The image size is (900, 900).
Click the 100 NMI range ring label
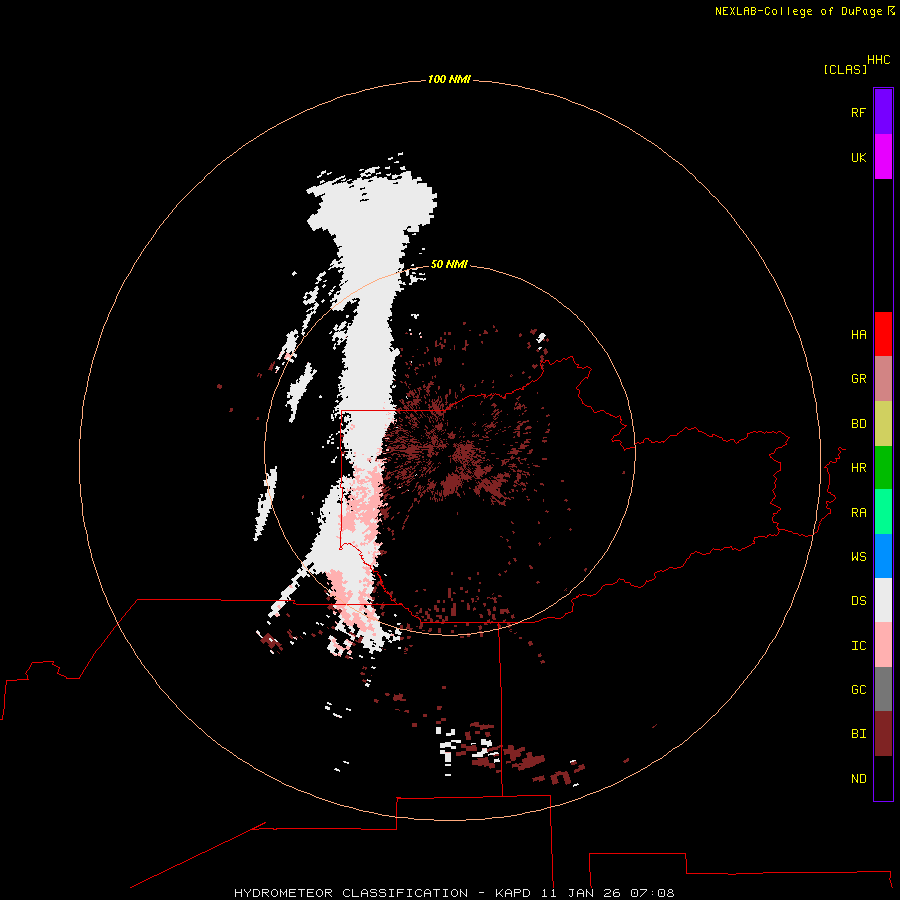449,79
